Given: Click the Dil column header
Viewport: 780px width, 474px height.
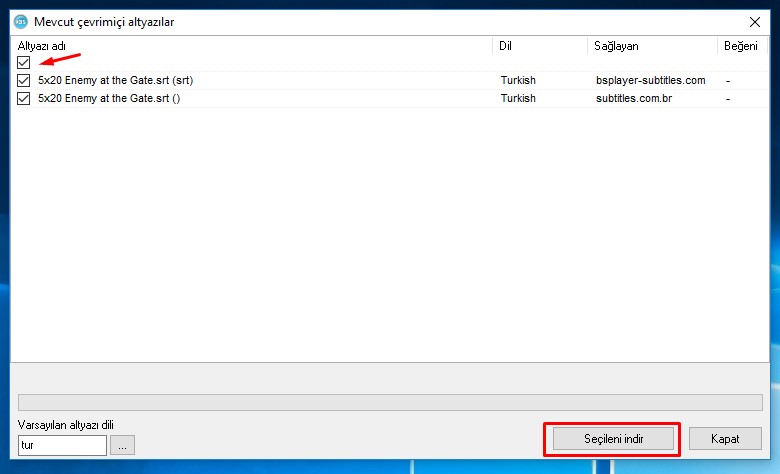Looking at the screenshot, I should pos(538,46).
